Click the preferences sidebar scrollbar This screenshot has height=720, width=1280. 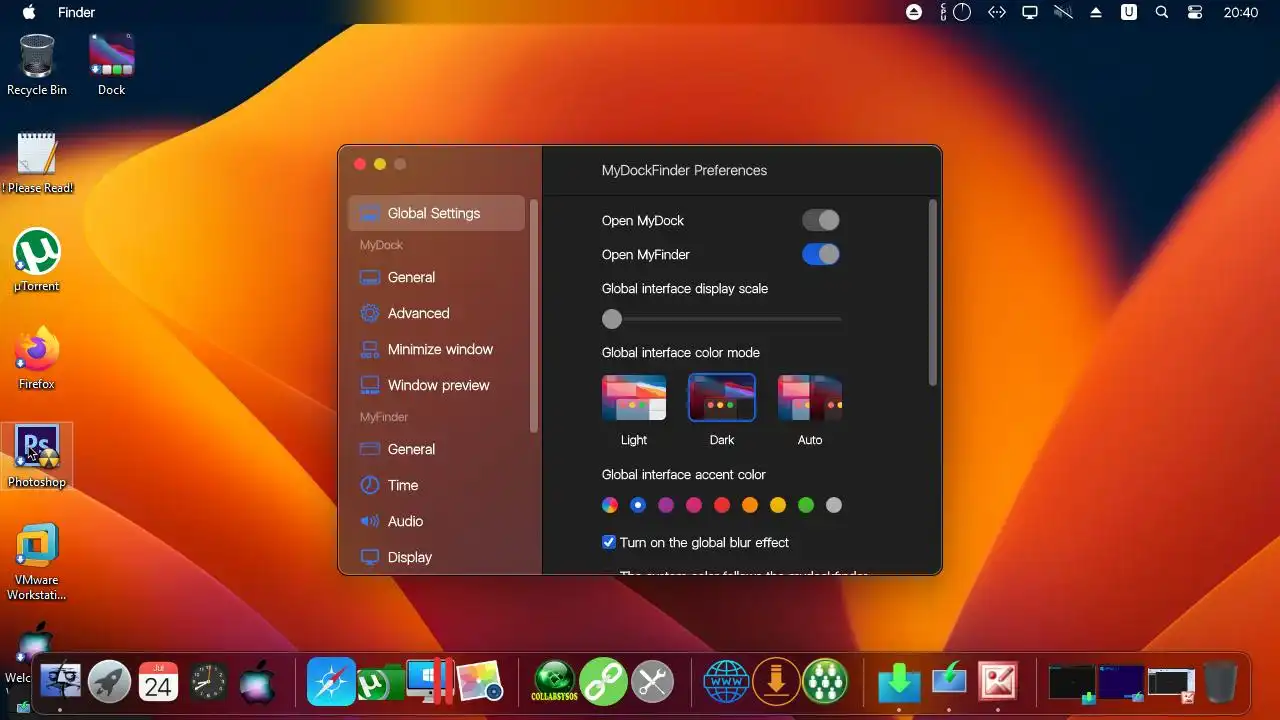coord(534,316)
